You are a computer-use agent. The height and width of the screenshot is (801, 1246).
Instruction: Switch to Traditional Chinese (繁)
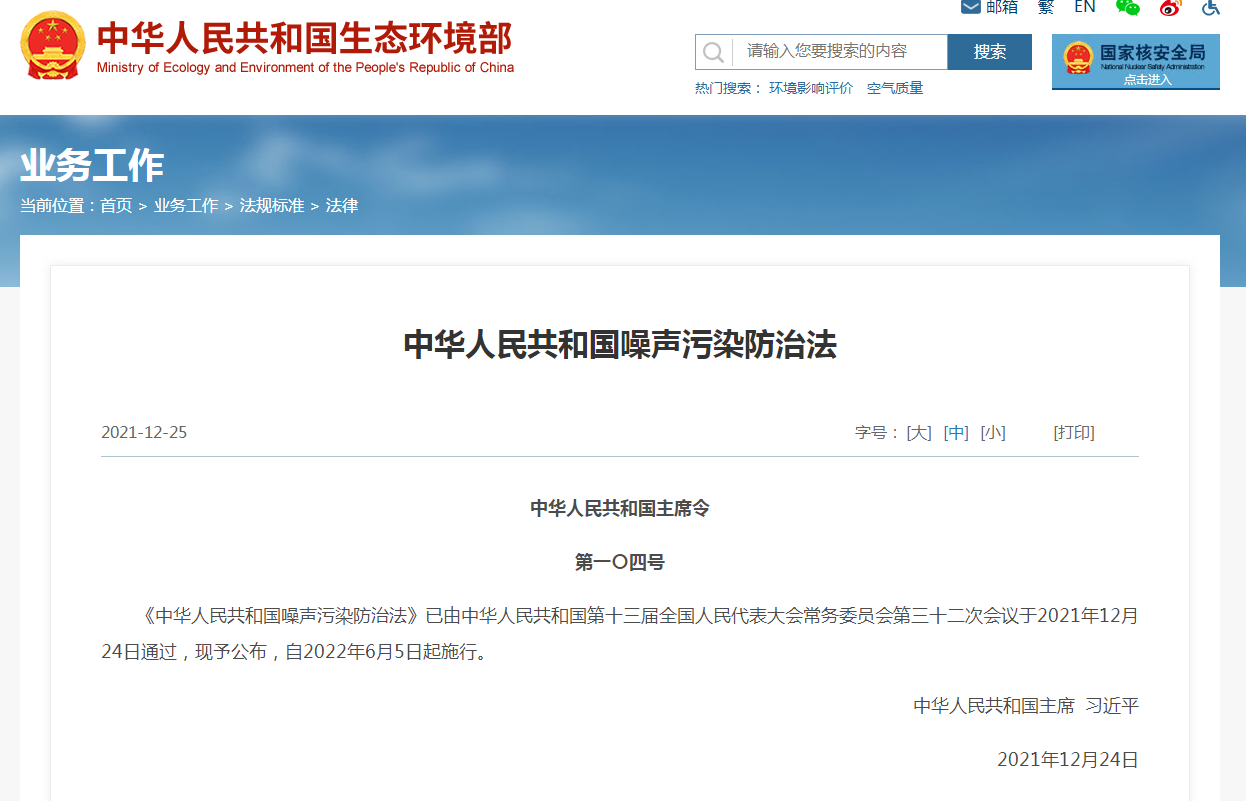(1046, 7)
